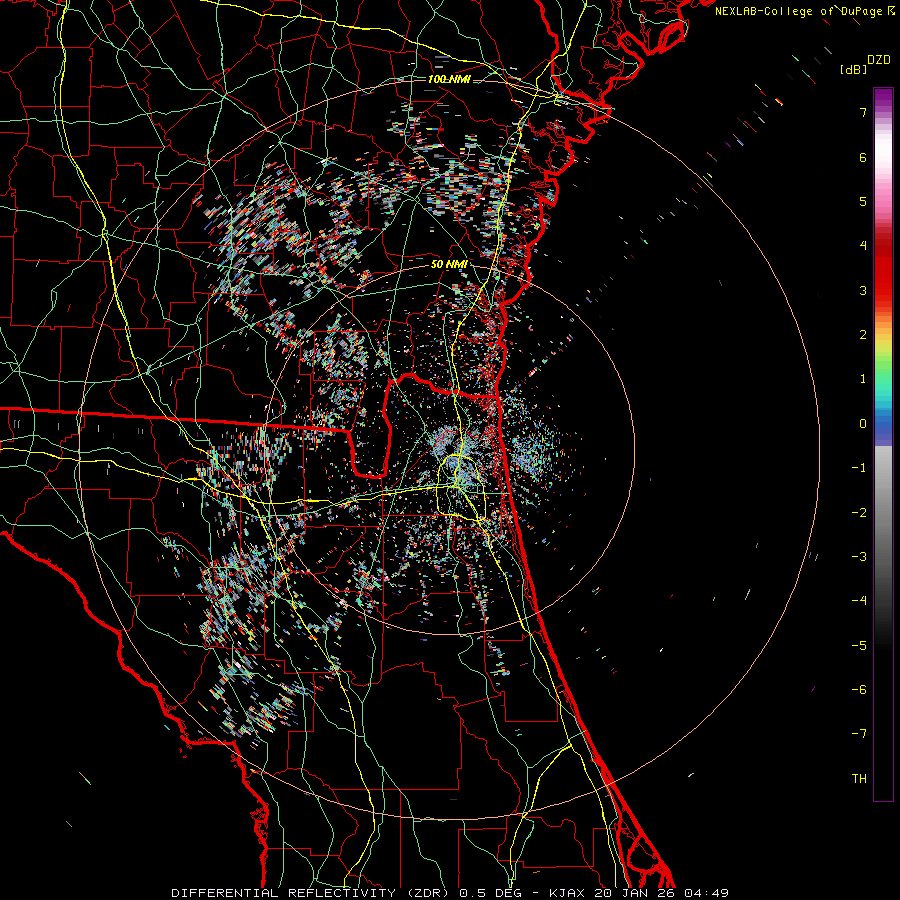Click the DZD legend title
Viewport: 900px width, 900px height.
click(x=879, y=60)
